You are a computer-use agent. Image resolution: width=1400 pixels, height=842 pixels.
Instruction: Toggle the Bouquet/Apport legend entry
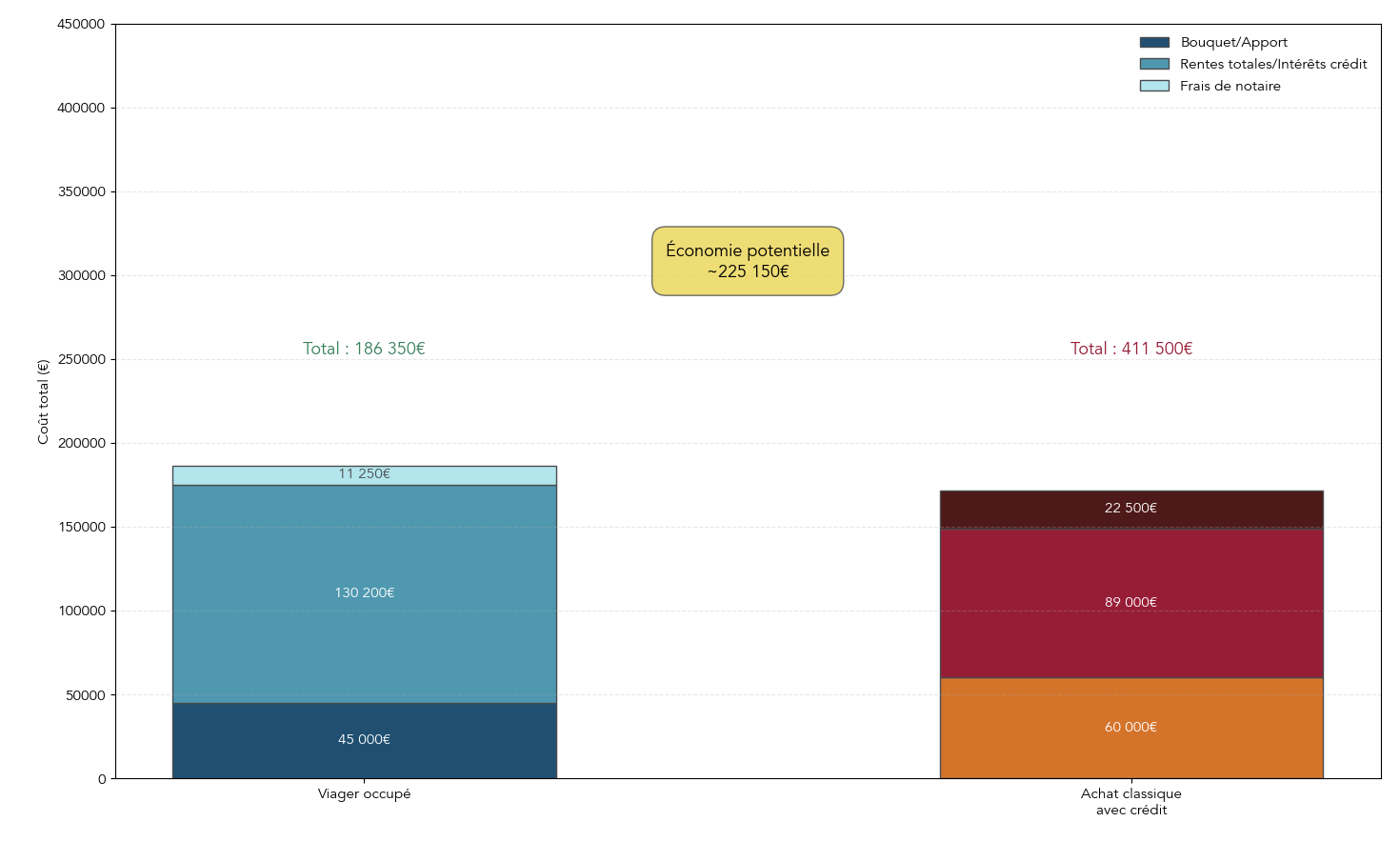coord(1233,42)
